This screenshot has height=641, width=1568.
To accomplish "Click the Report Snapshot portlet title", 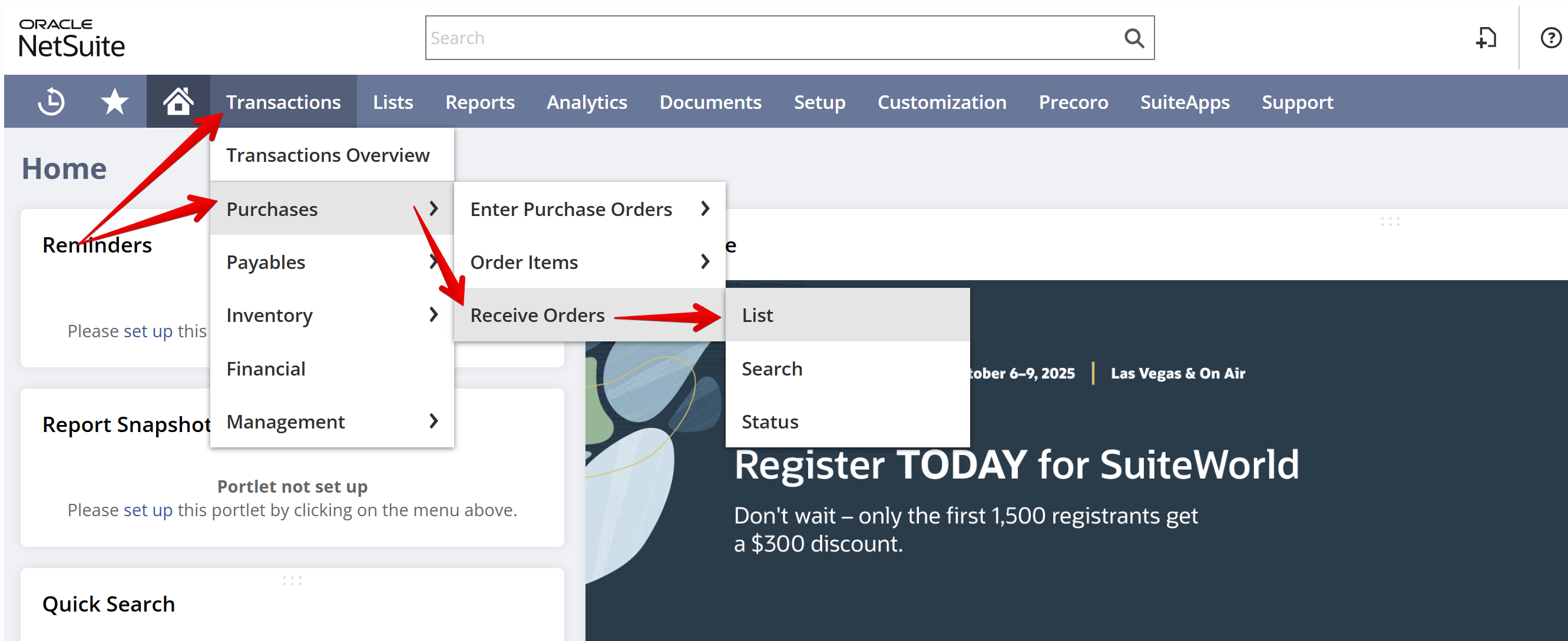I will pos(126,424).
